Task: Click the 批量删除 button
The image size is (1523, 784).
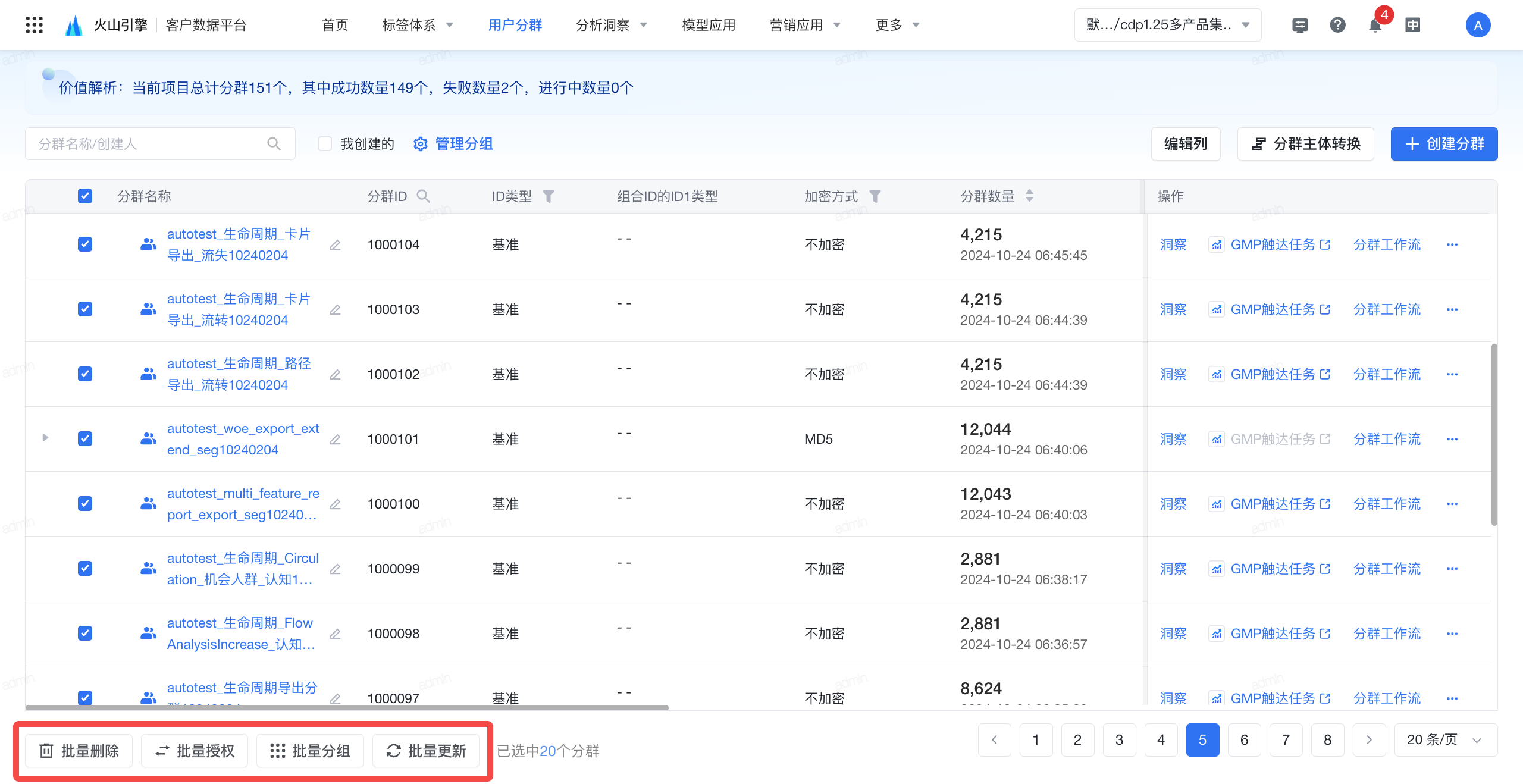Action: 79,751
